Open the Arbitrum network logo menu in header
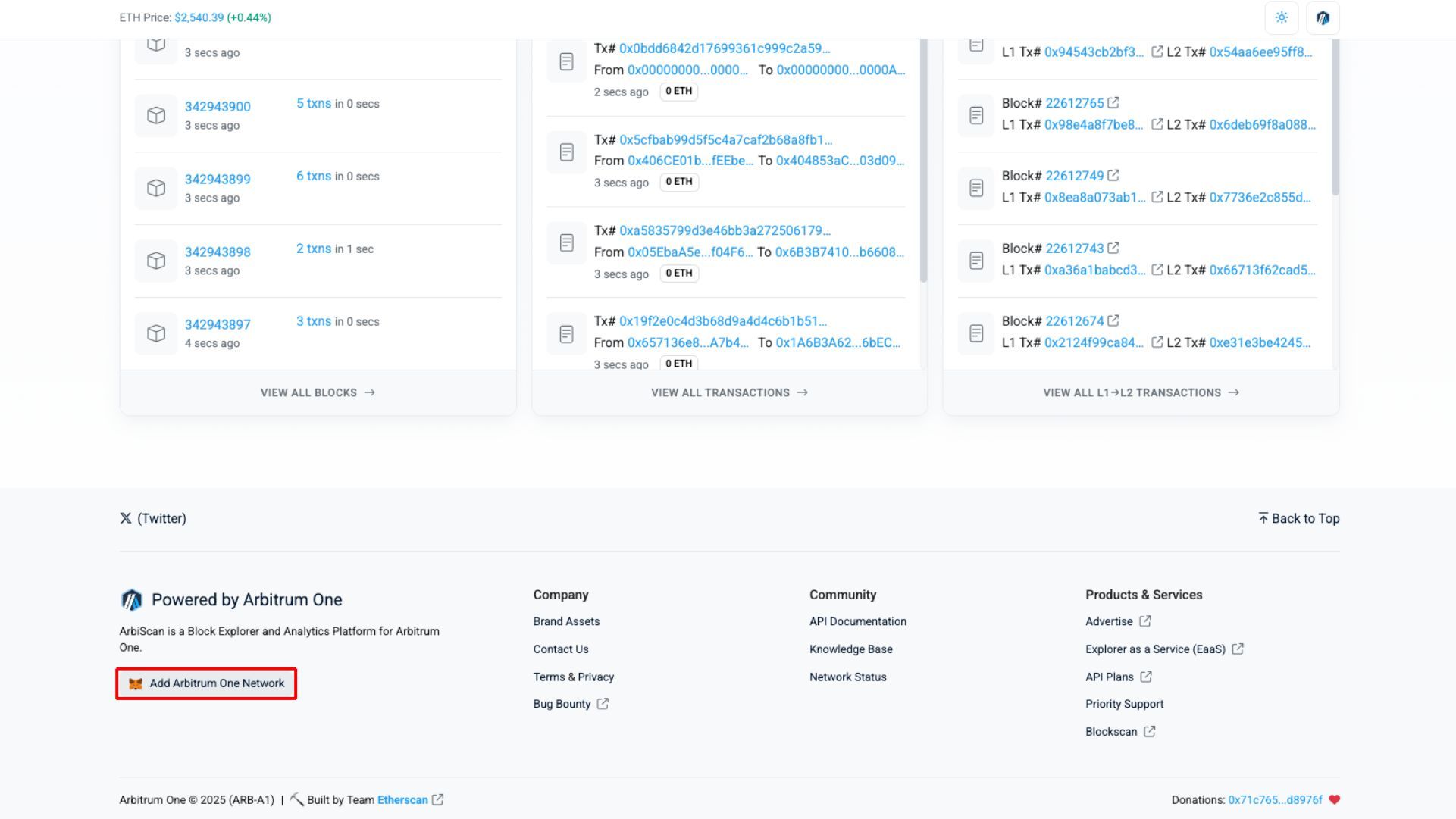This screenshot has width=1456, height=819. [1323, 17]
